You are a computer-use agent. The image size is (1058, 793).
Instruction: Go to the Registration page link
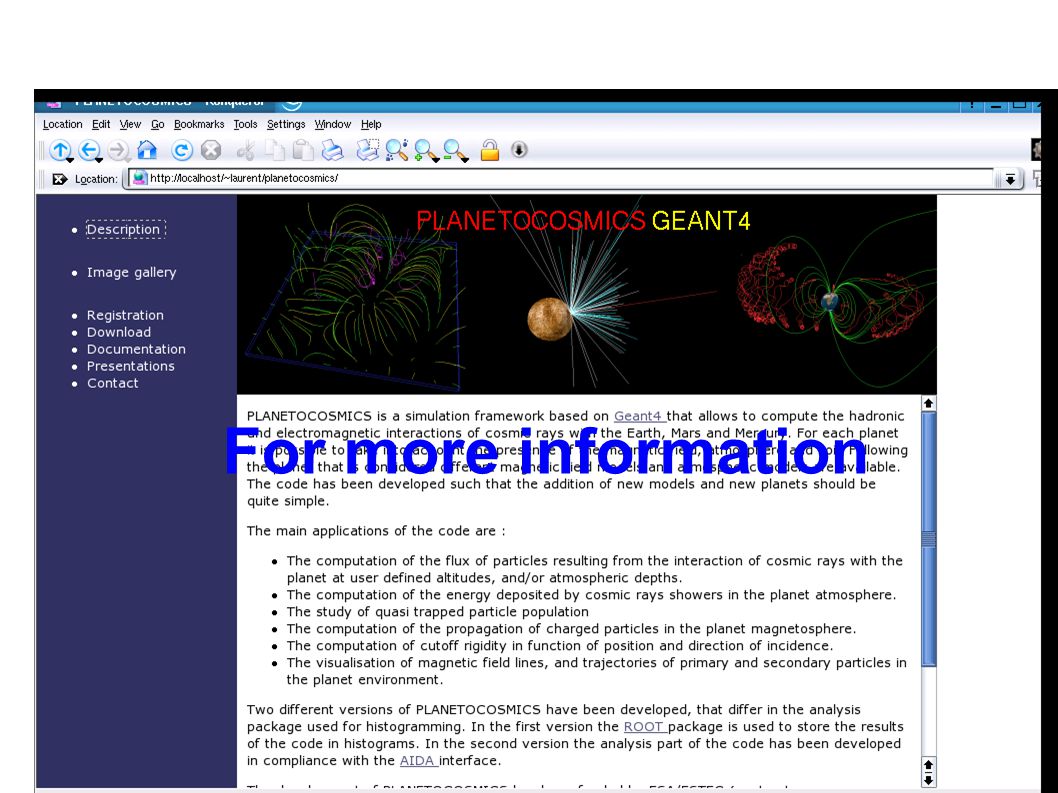point(126,315)
